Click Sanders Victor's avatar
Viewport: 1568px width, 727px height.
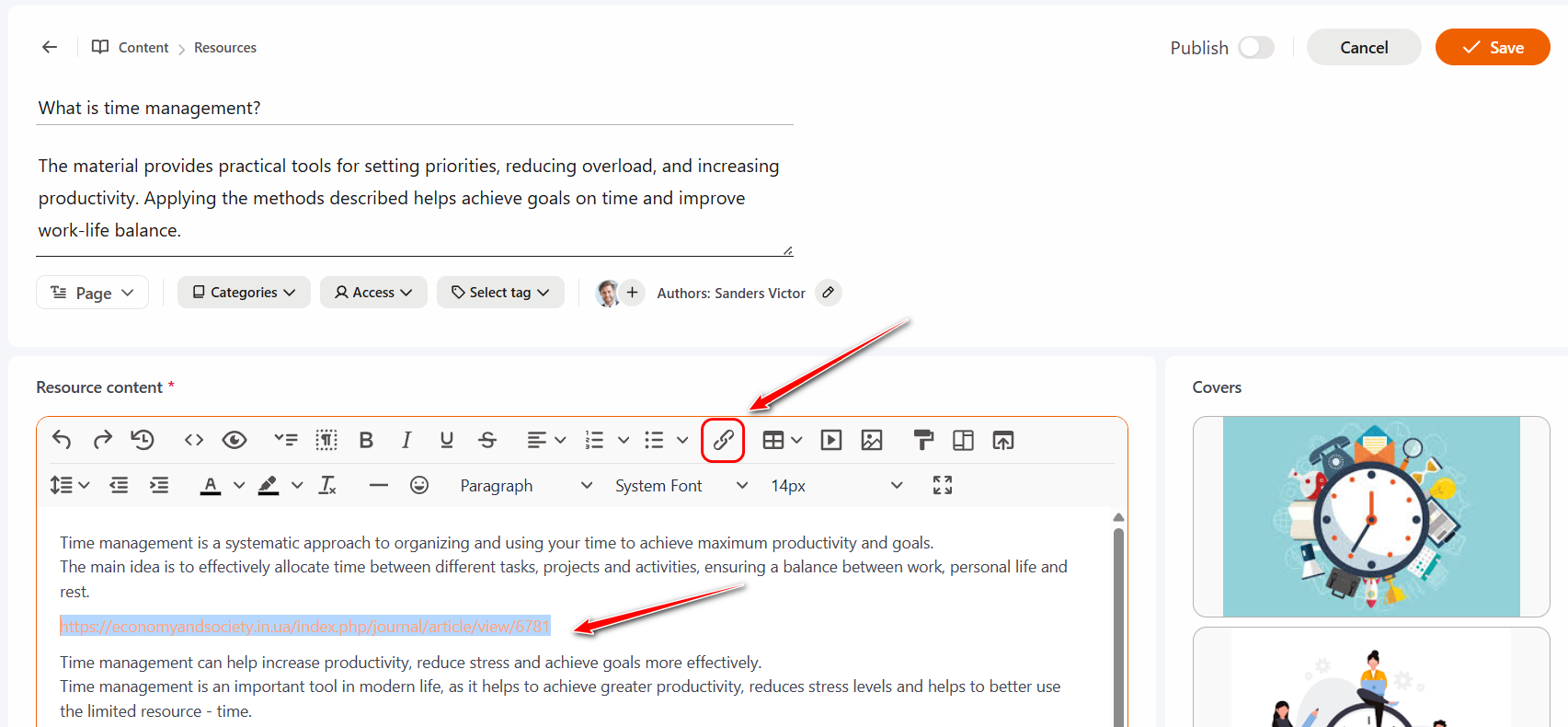[607, 293]
